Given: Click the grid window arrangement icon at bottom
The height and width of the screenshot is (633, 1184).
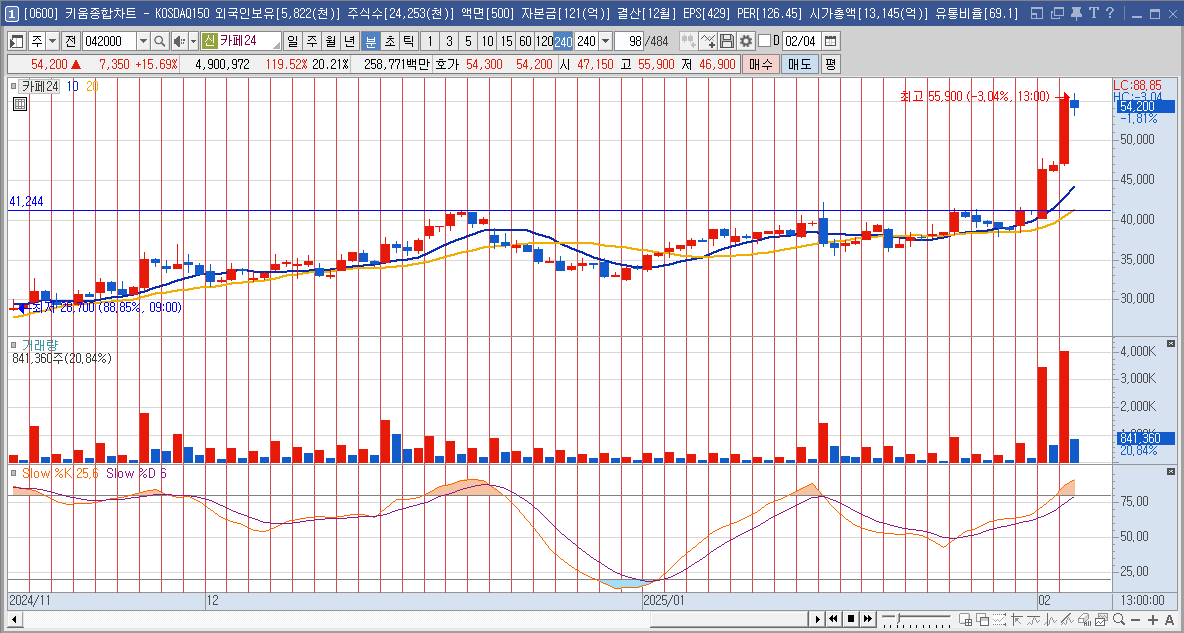Looking at the screenshot, I should (x=966, y=619).
